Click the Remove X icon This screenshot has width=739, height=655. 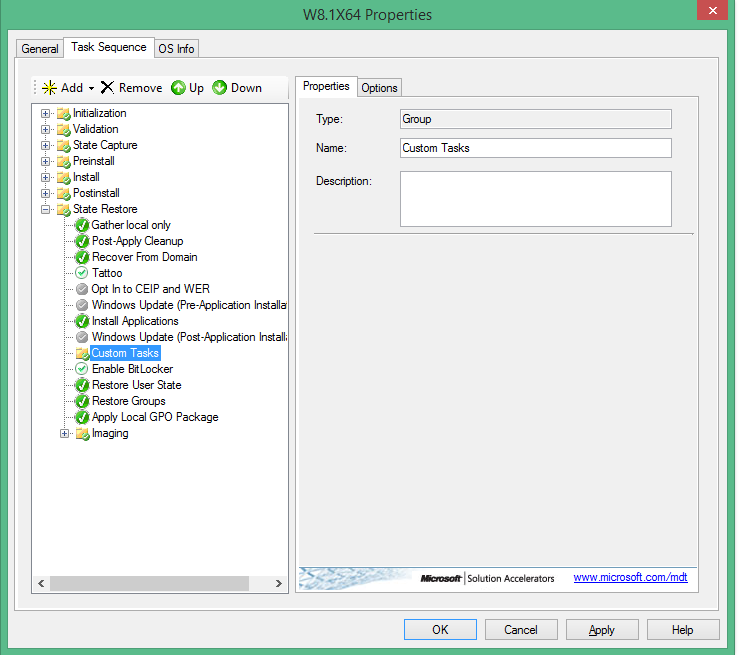[107, 88]
